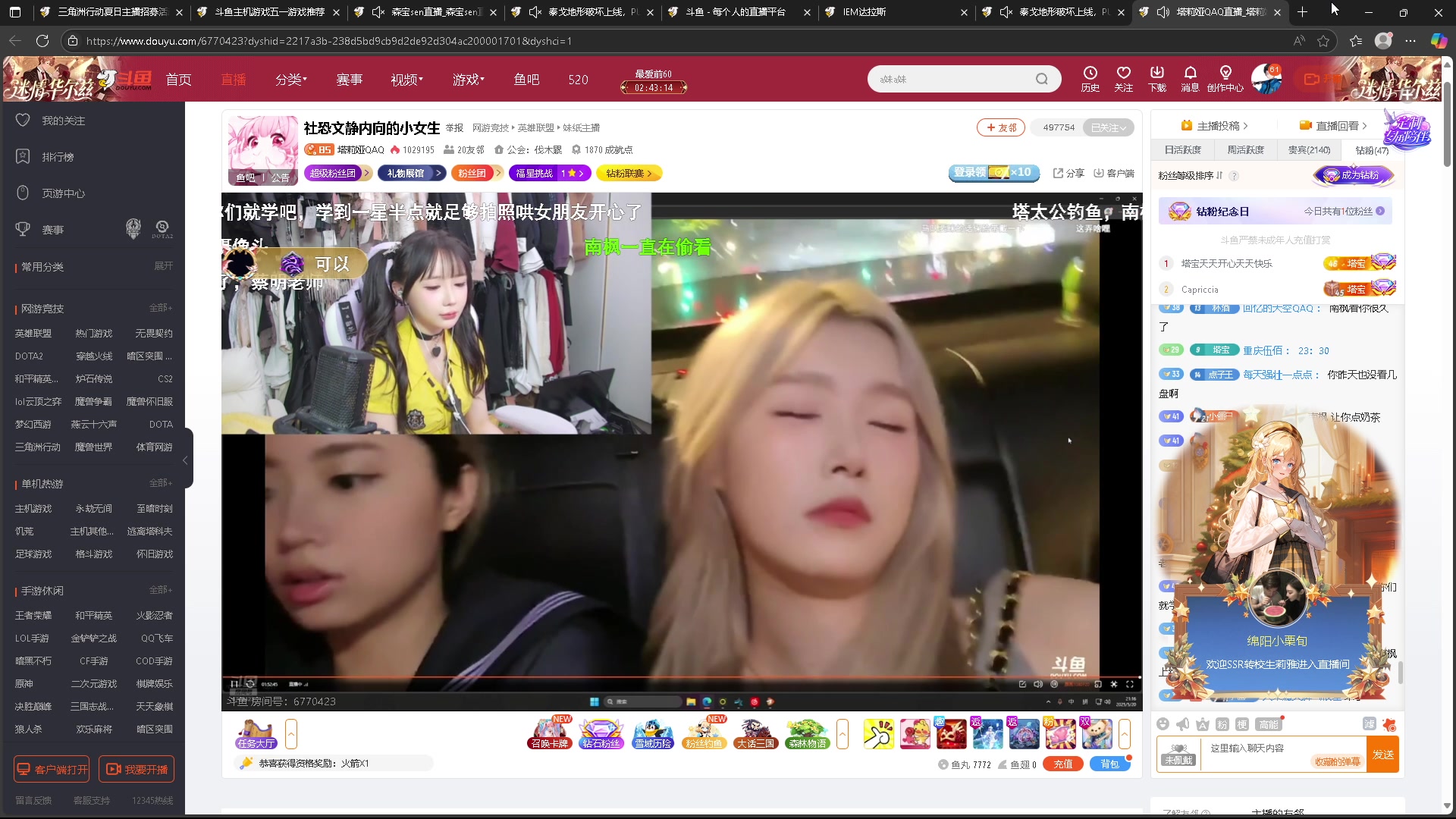
Task: Expand the 分类 dropdown in the nav bar
Action: pos(291,79)
